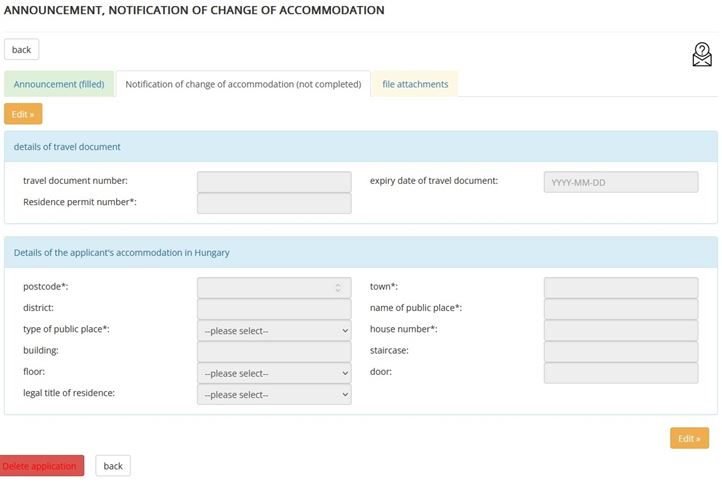Focus the travel document number field
Viewport: 722px width, 483px height.
click(x=274, y=182)
